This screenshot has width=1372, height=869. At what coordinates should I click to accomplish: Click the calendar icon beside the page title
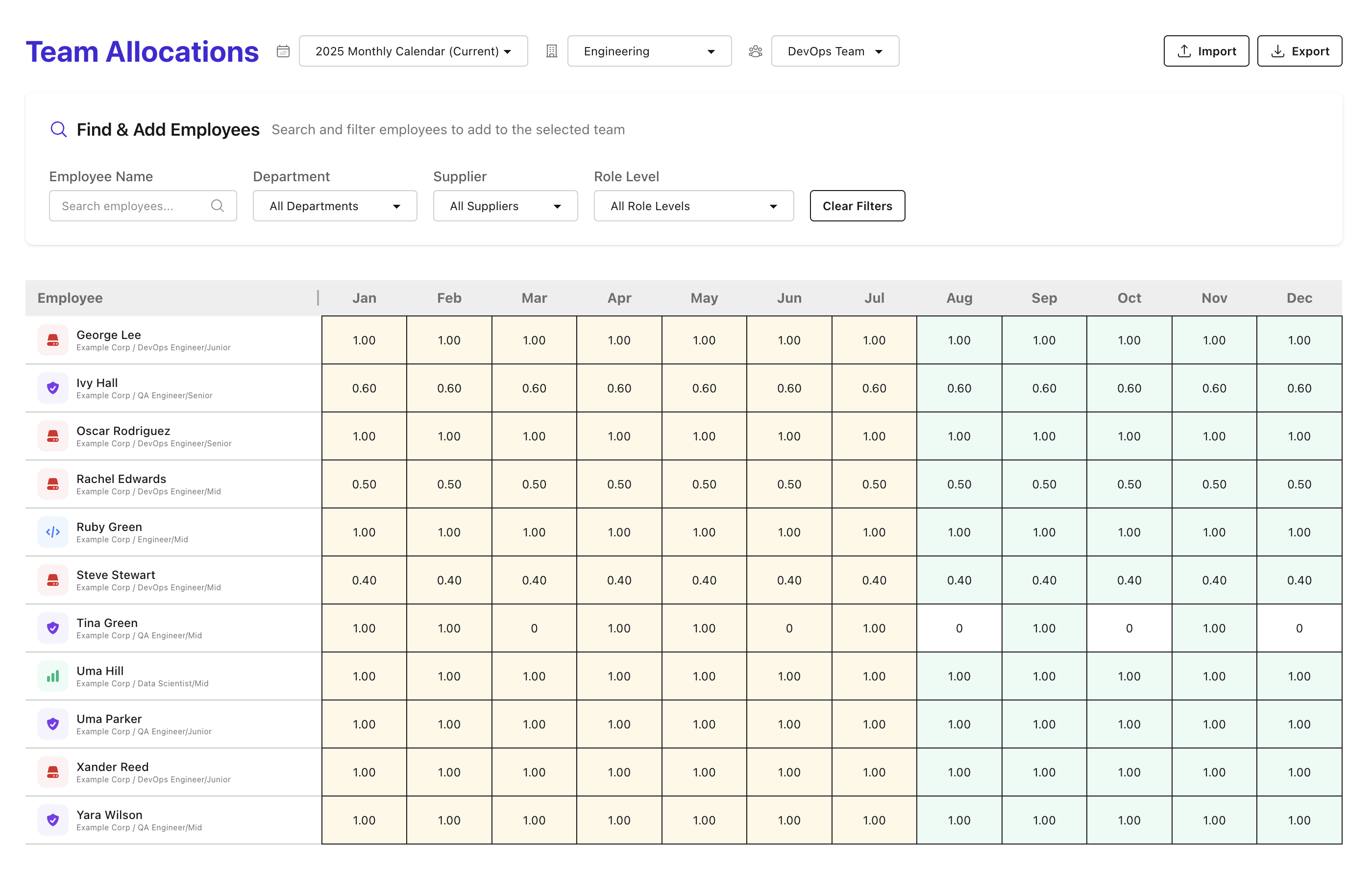tap(283, 50)
